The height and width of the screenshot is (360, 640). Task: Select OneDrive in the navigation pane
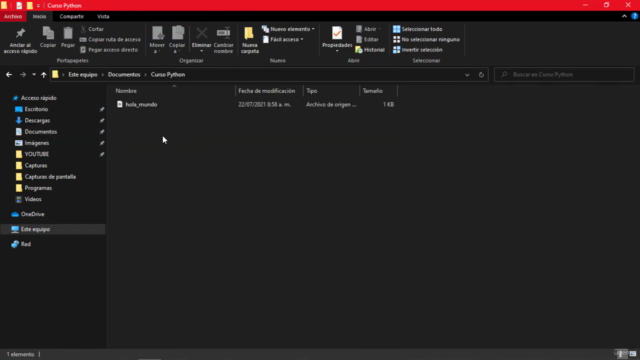click(33, 214)
